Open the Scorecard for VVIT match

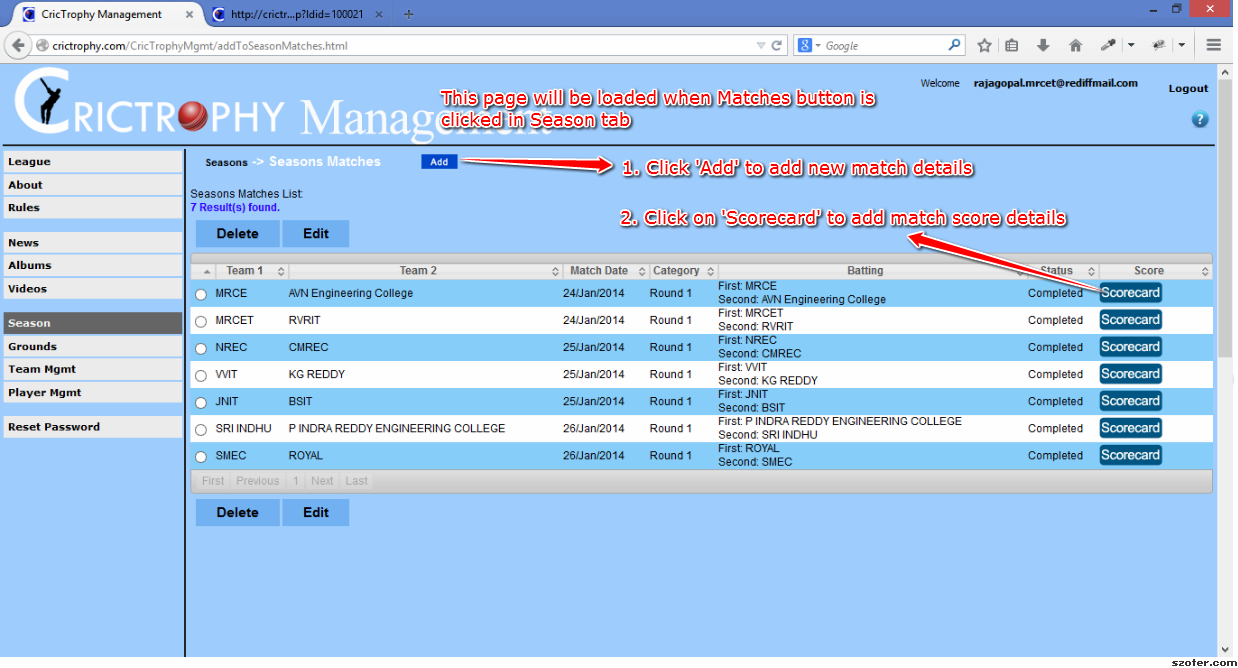coord(1130,374)
